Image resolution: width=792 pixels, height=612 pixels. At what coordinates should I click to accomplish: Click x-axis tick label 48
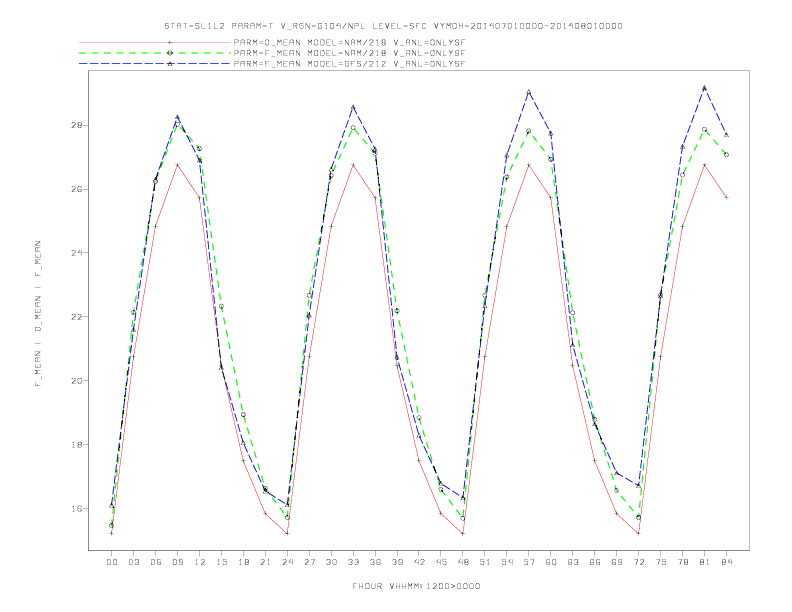click(x=463, y=562)
